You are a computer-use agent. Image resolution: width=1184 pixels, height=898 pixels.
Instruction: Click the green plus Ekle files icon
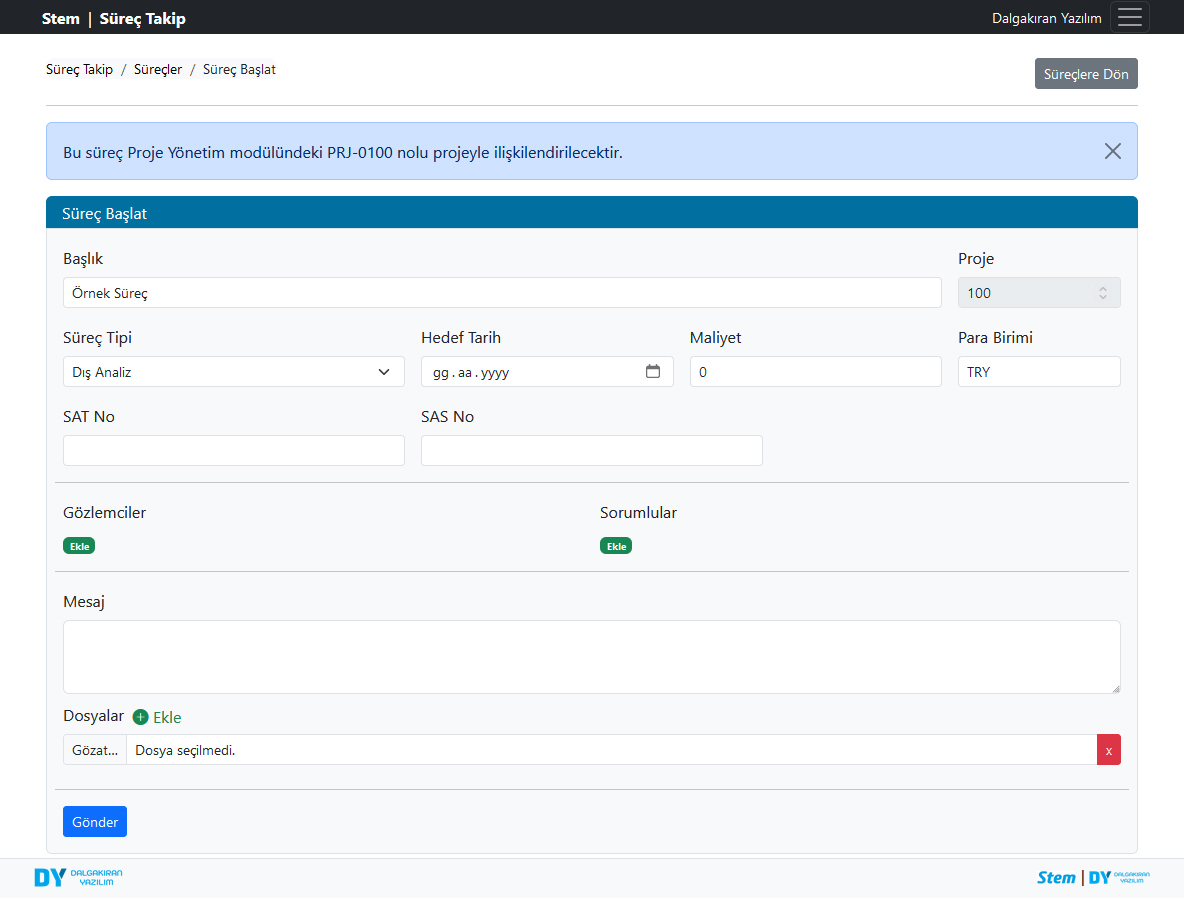point(141,717)
